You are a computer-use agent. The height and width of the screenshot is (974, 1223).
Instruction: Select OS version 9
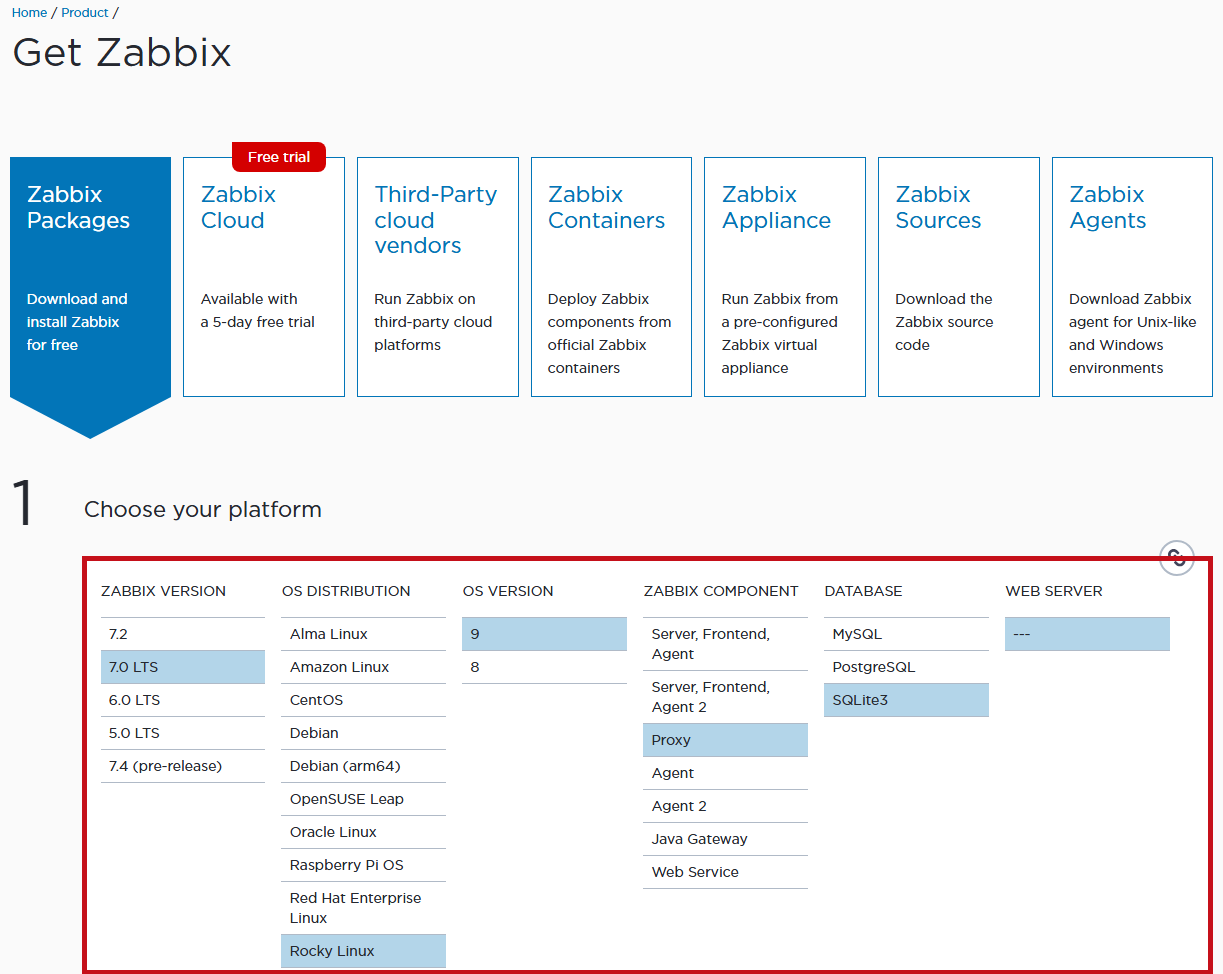pyautogui.click(x=545, y=634)
